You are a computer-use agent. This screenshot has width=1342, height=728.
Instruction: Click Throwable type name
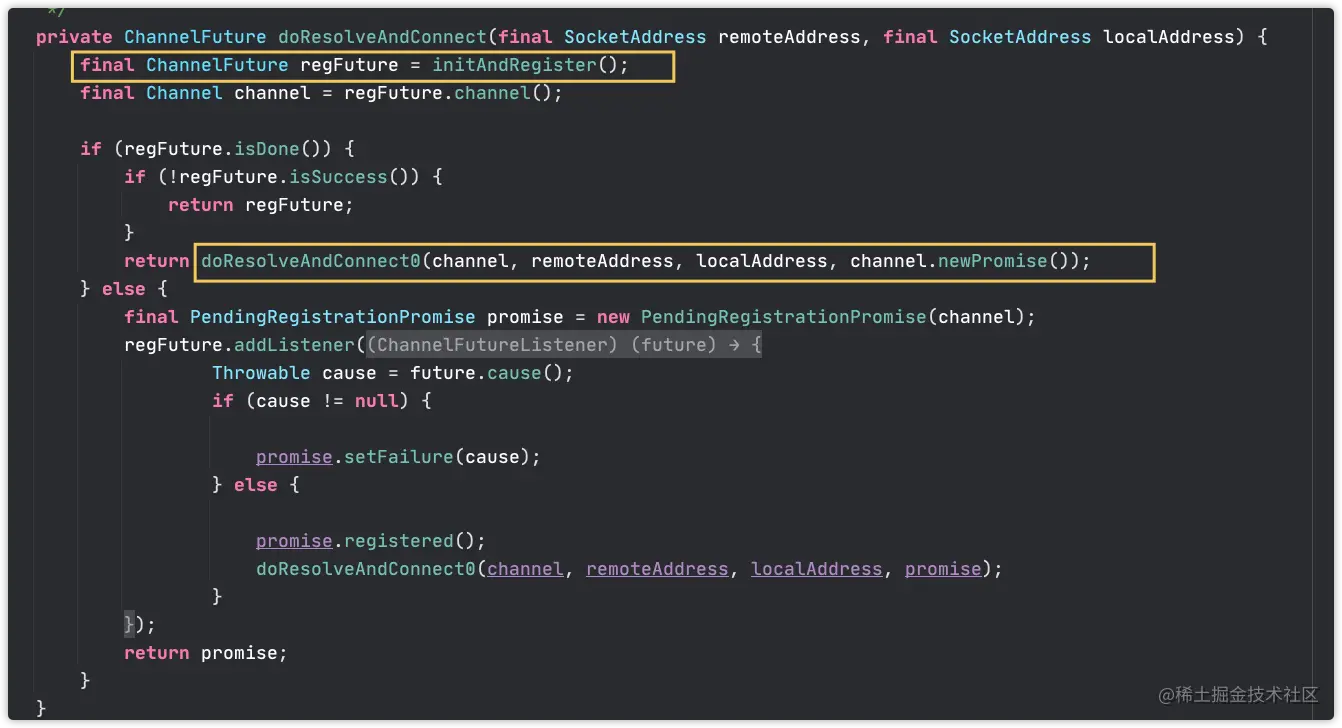[x=261, y=373]
